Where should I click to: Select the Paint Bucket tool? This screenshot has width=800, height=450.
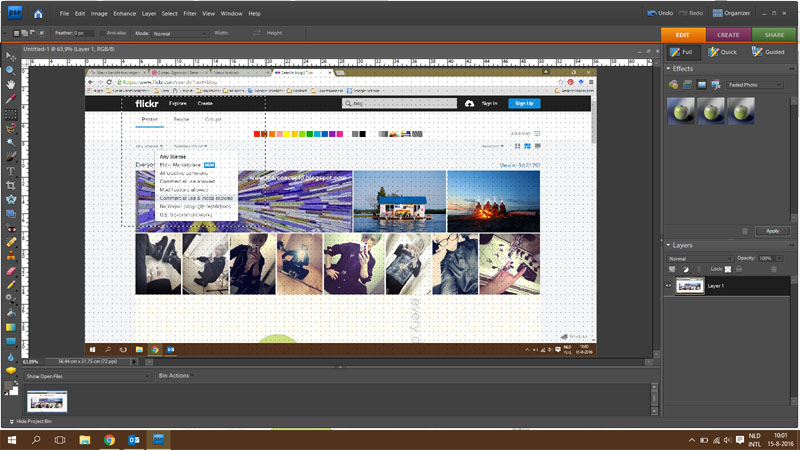11,313
